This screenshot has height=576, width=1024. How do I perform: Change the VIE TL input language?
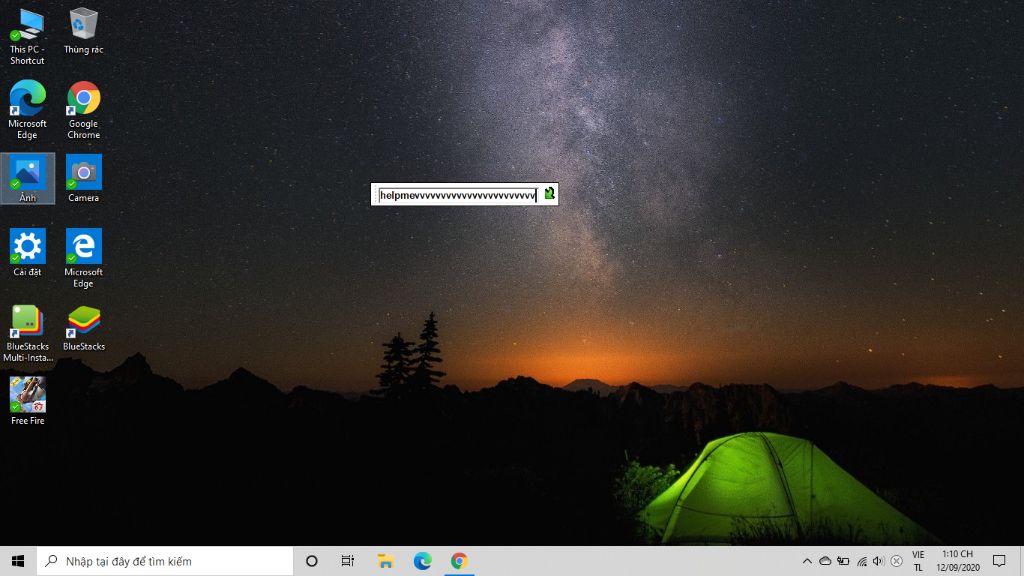918,561
